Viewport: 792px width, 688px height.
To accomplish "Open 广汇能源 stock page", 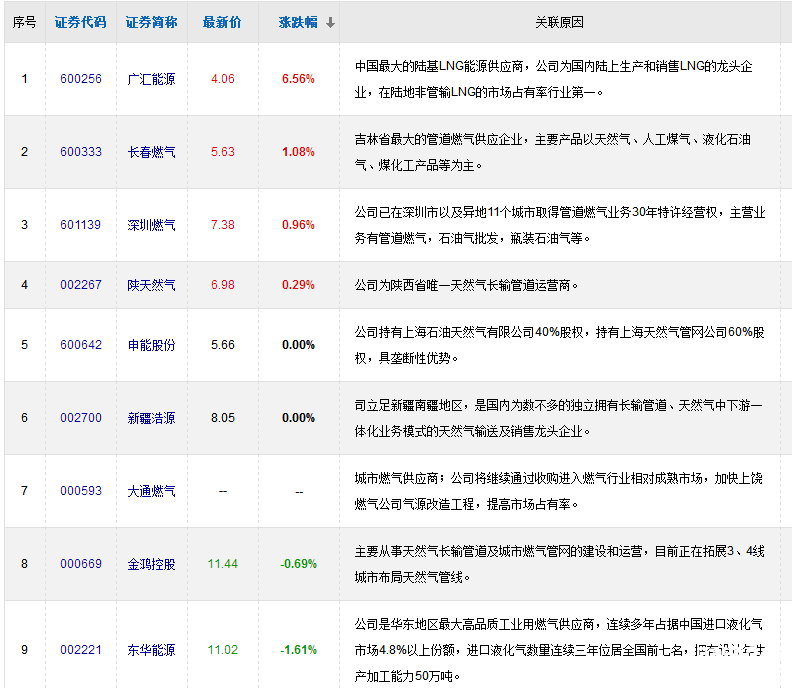I will click(152, 79).
